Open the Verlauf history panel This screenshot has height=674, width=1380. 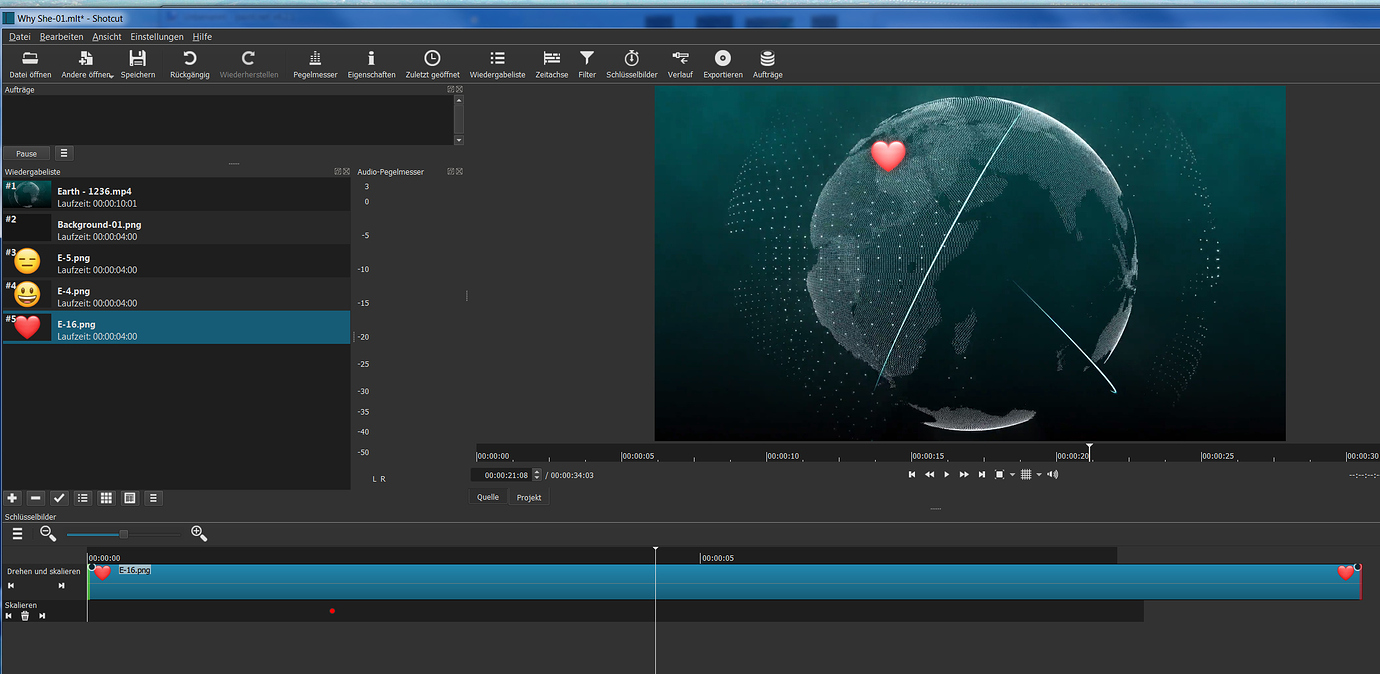680,65
